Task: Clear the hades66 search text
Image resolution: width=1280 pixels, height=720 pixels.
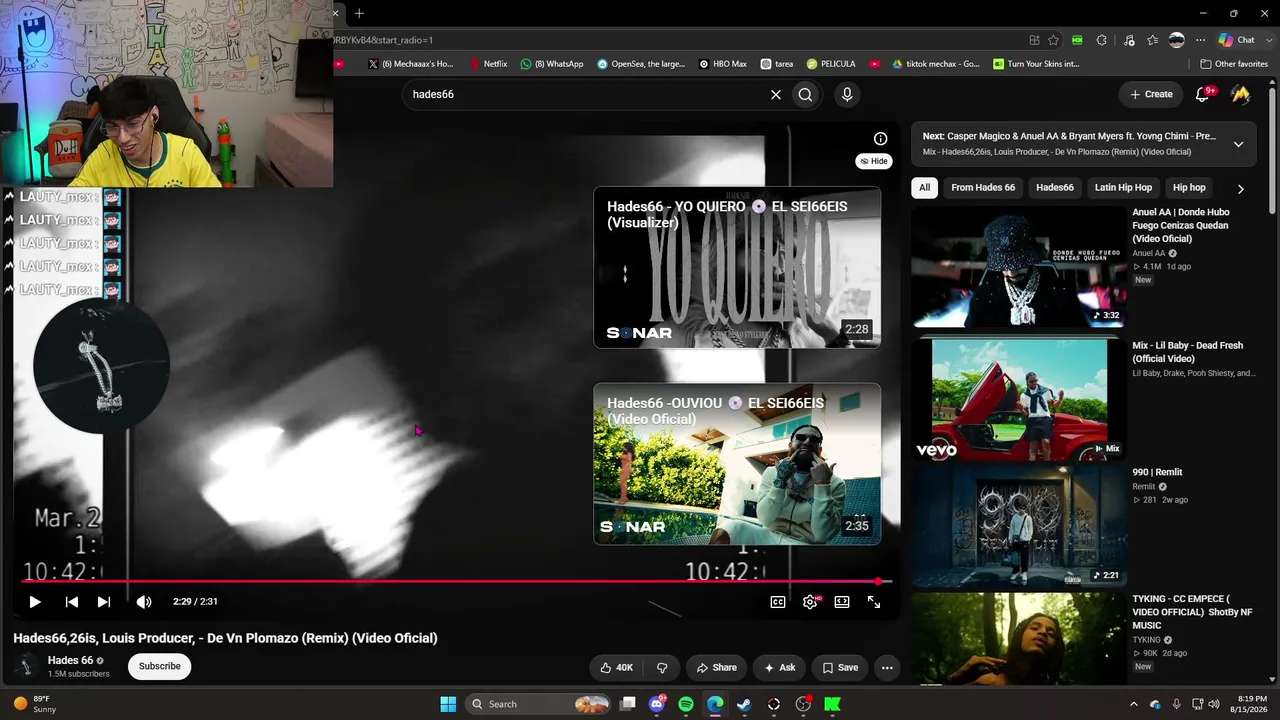Action: [x=775, y=94]
